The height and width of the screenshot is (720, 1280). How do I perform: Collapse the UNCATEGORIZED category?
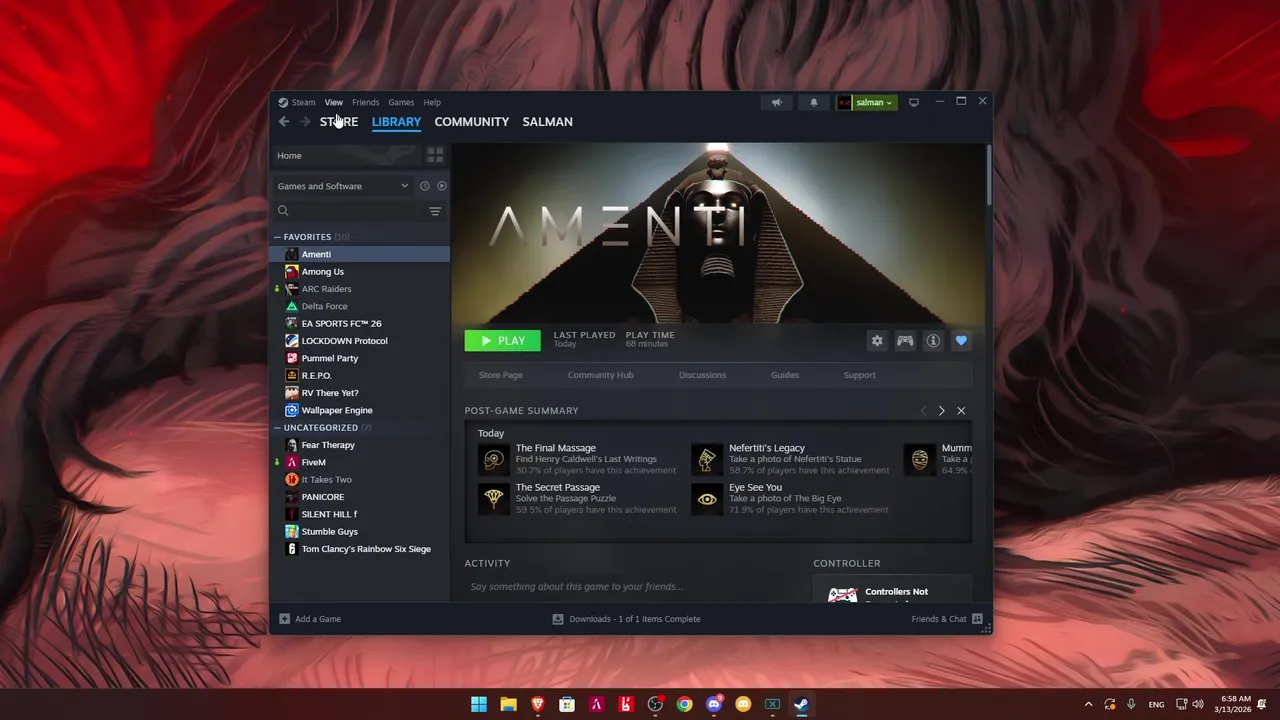(x=277, y=428)
